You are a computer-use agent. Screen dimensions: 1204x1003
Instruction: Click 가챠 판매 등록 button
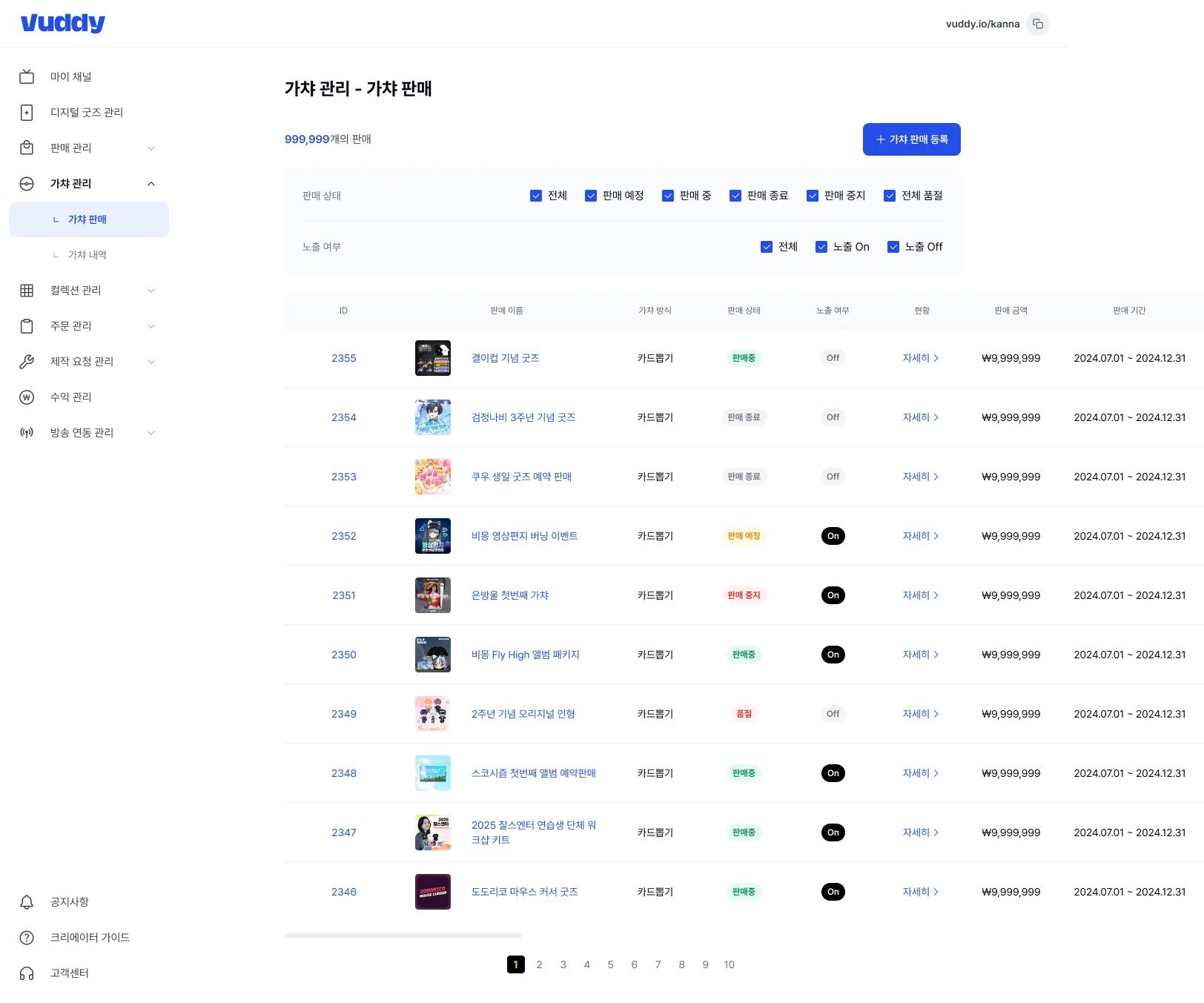[x=912, y=139]
